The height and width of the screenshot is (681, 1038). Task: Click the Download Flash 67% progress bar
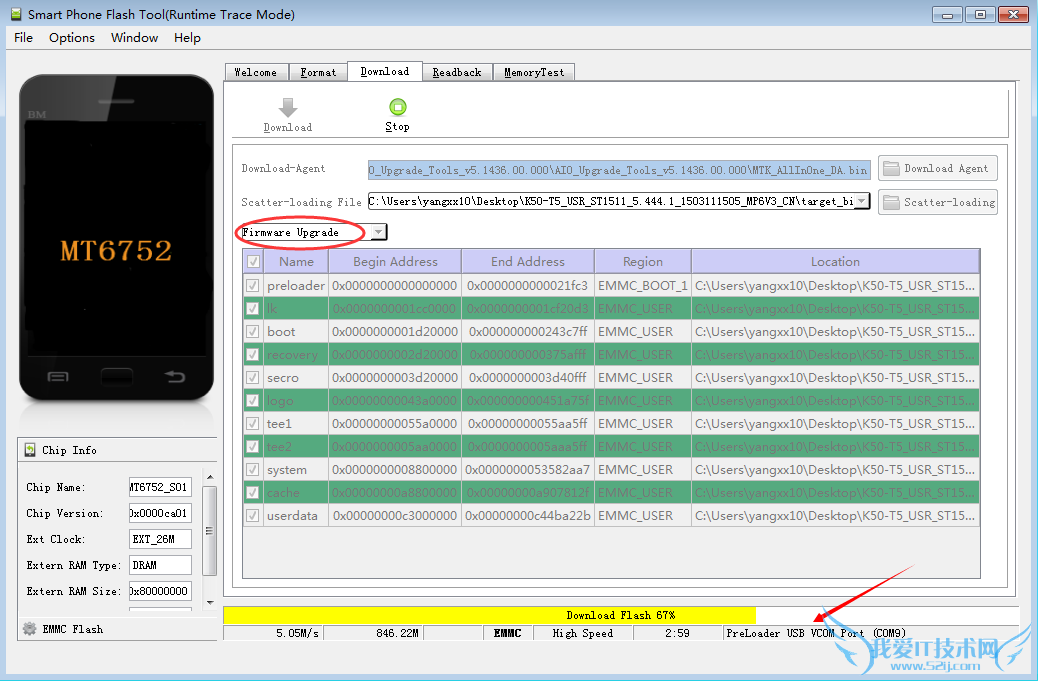pos(621,615)
